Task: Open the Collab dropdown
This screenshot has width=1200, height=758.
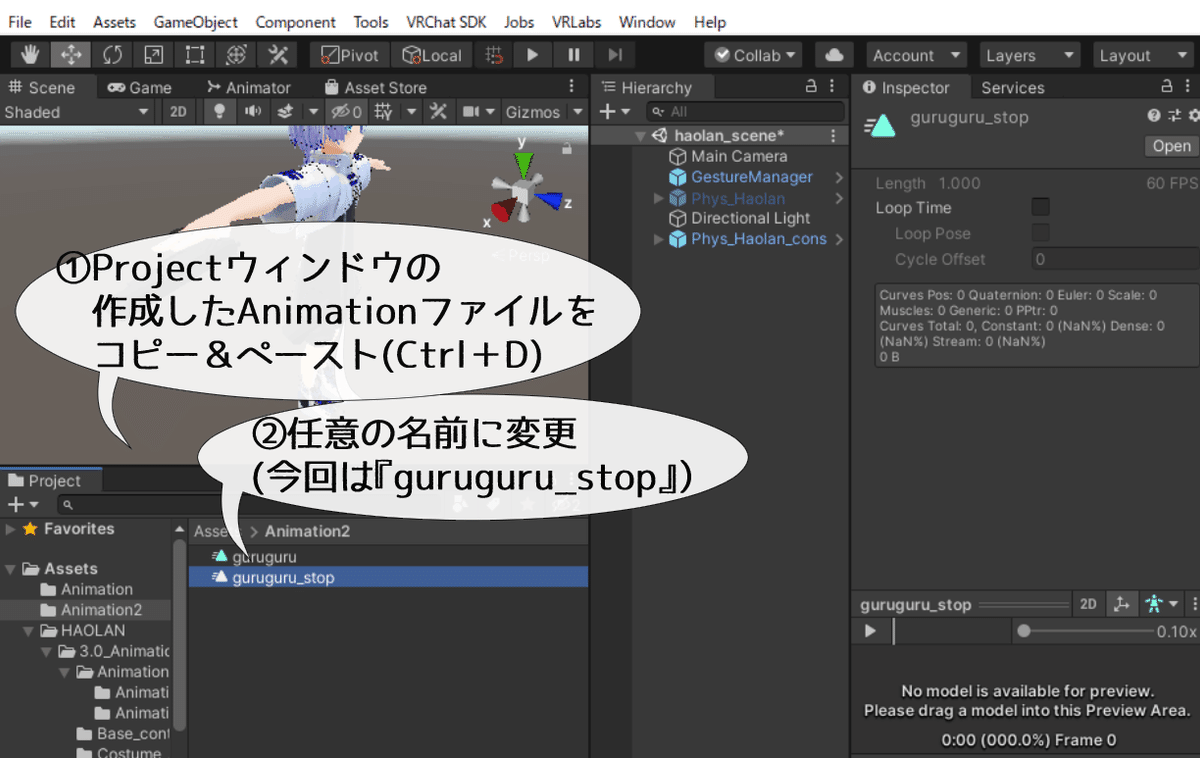Action: click(753, 55)
